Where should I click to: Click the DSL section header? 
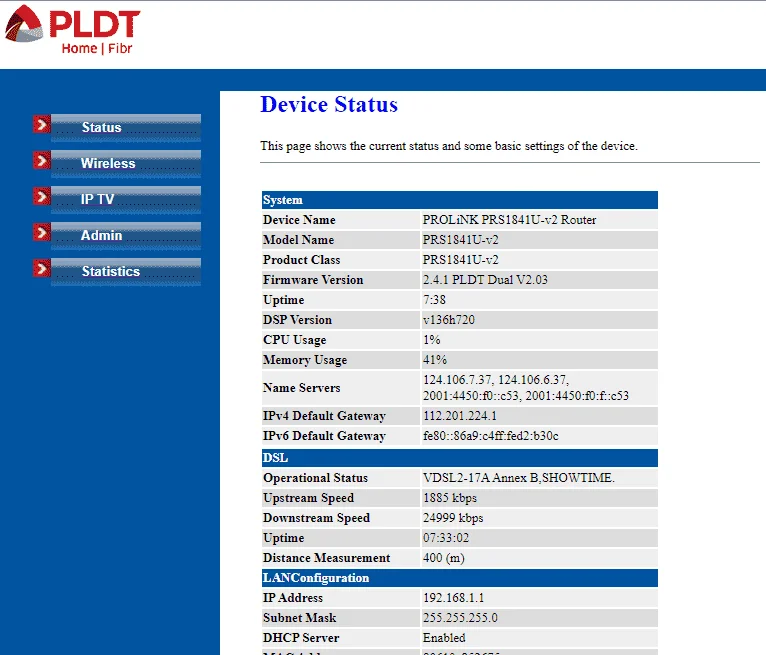pos(460,458)
